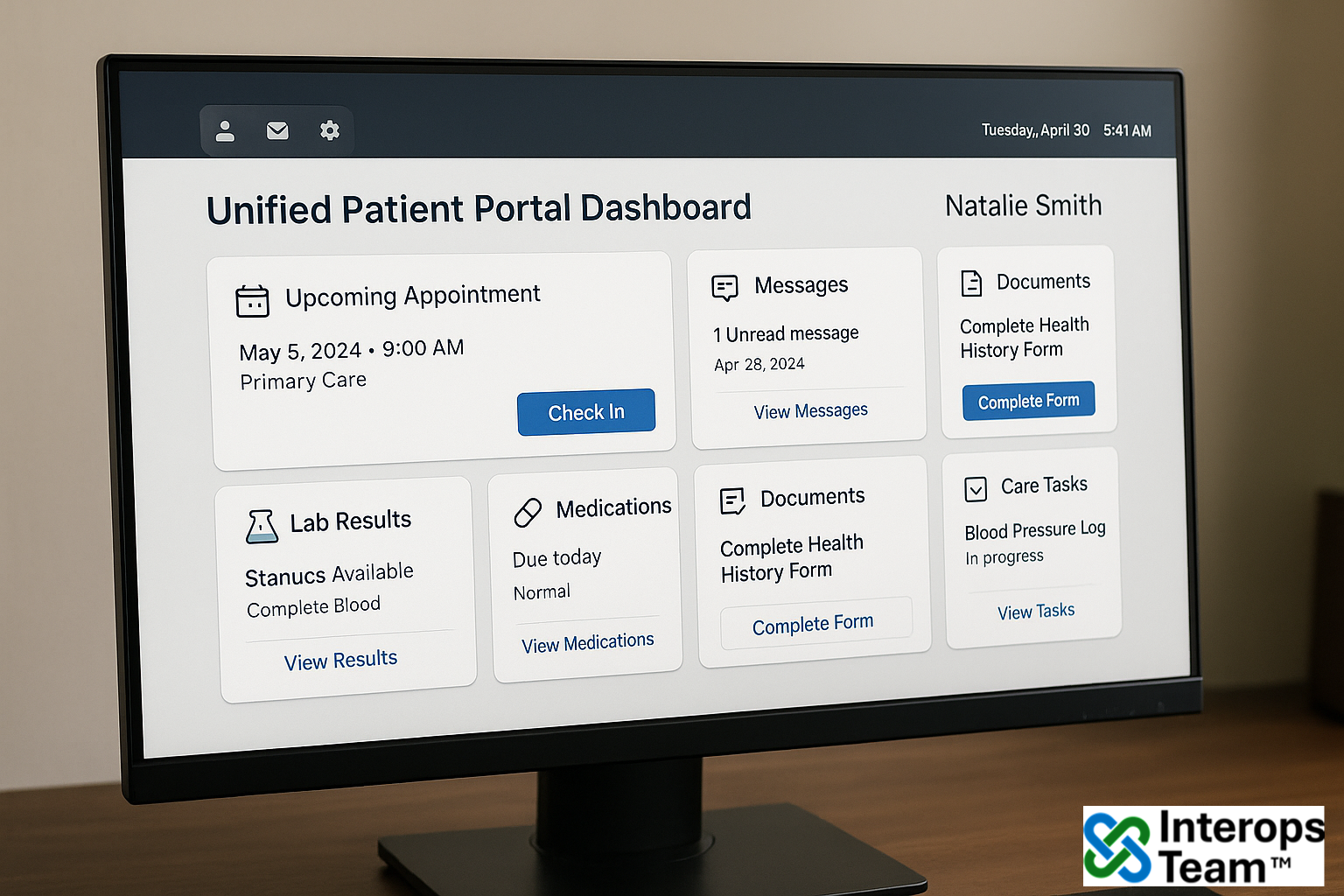This screenshot has height=896, width=1344.
Task: Click the "1 Unread message" text
Action: pos(786,334)
